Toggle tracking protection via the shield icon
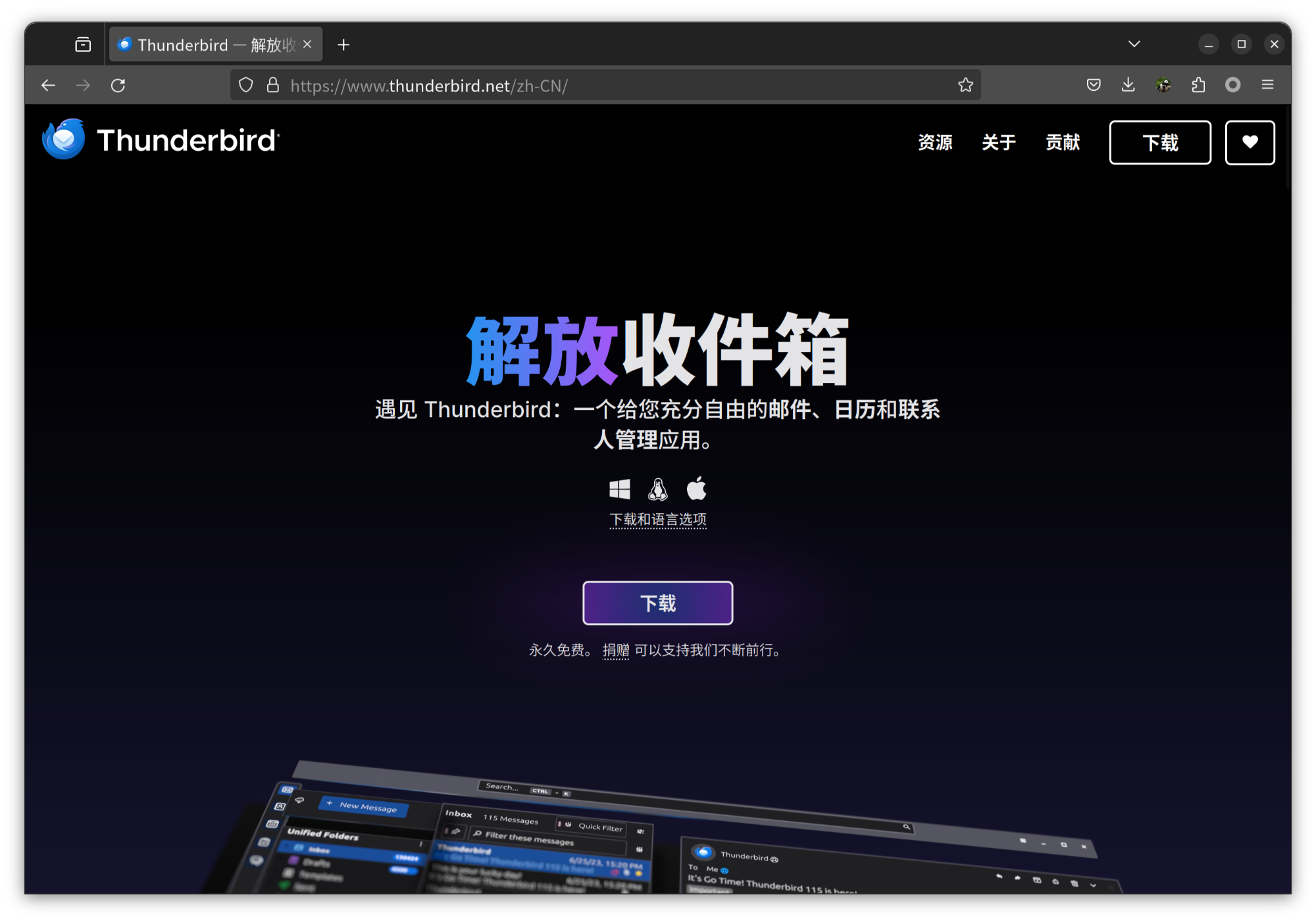Image resolution: width=1316 pixels, height=921 pixels. 245,85
